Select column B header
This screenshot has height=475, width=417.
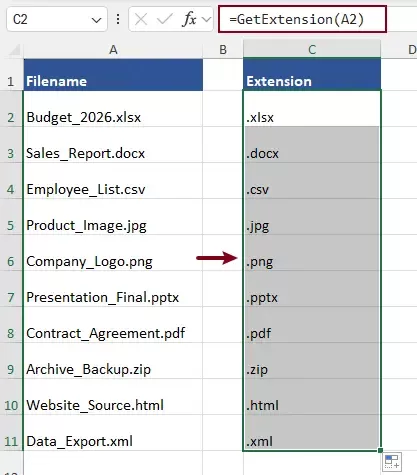click(223, 50)
